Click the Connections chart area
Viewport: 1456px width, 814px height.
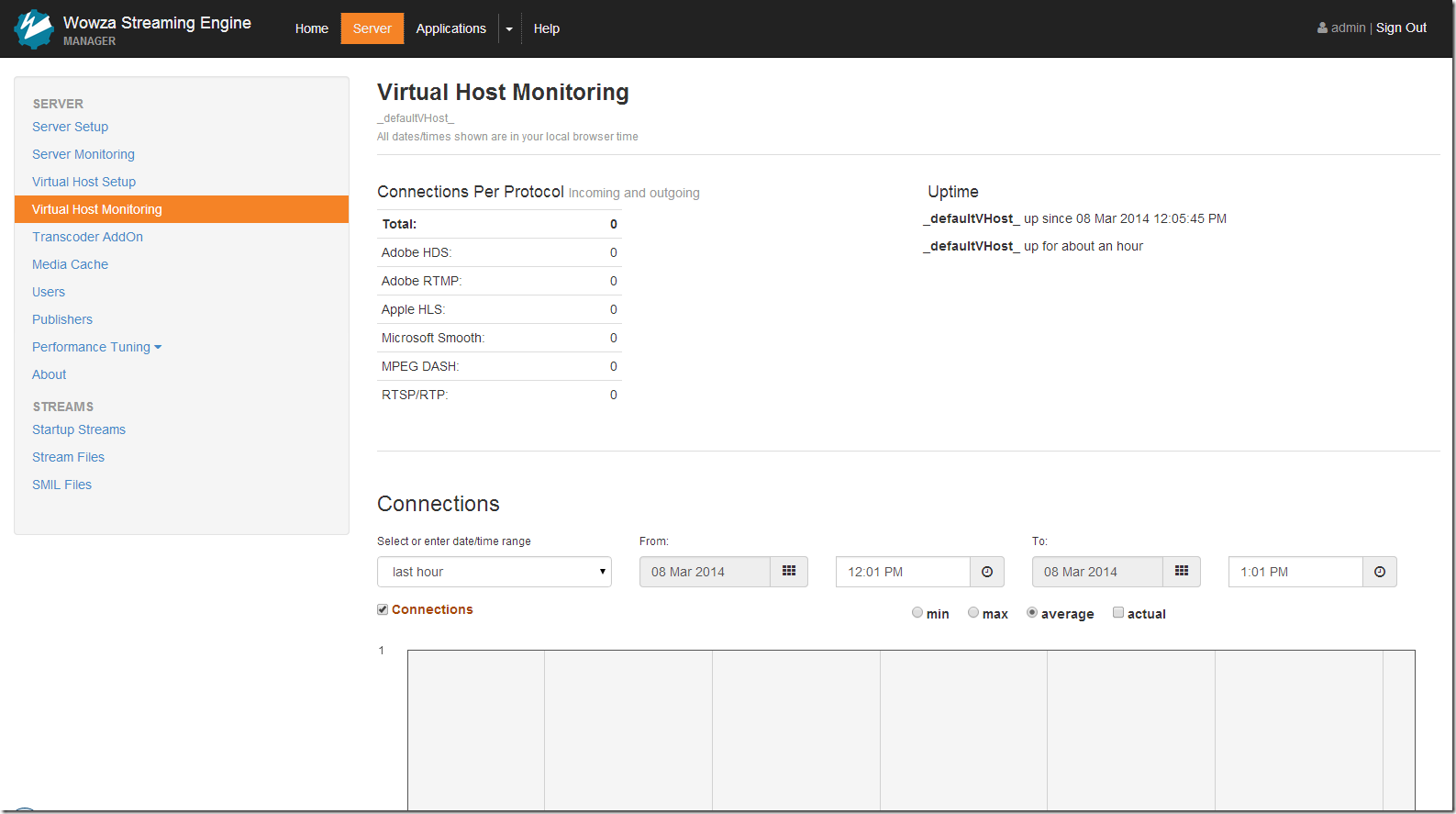pyautogui.click(x=911, y=730)
